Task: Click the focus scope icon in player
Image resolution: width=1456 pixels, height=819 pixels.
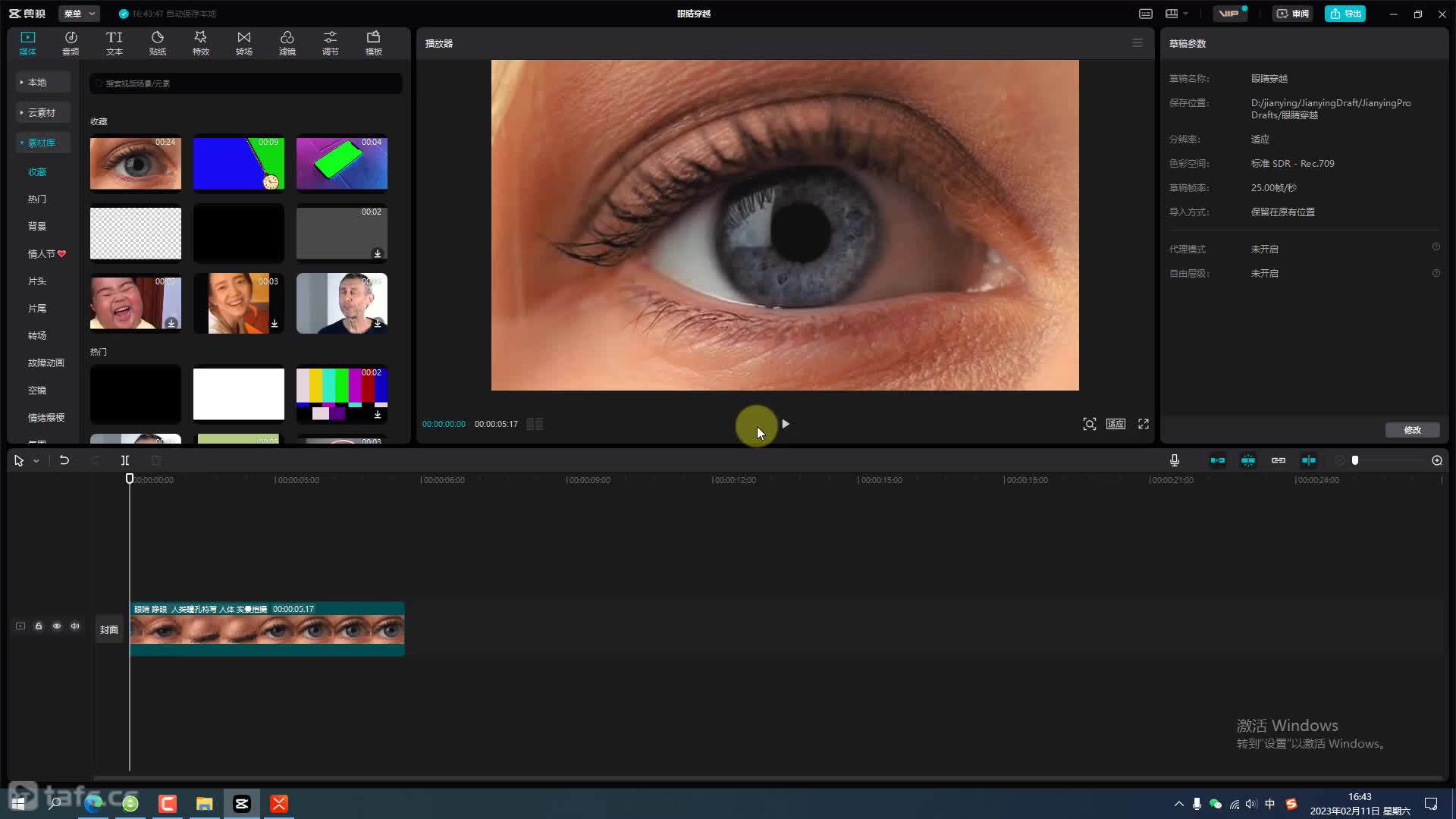Action: click(1090, 424)
